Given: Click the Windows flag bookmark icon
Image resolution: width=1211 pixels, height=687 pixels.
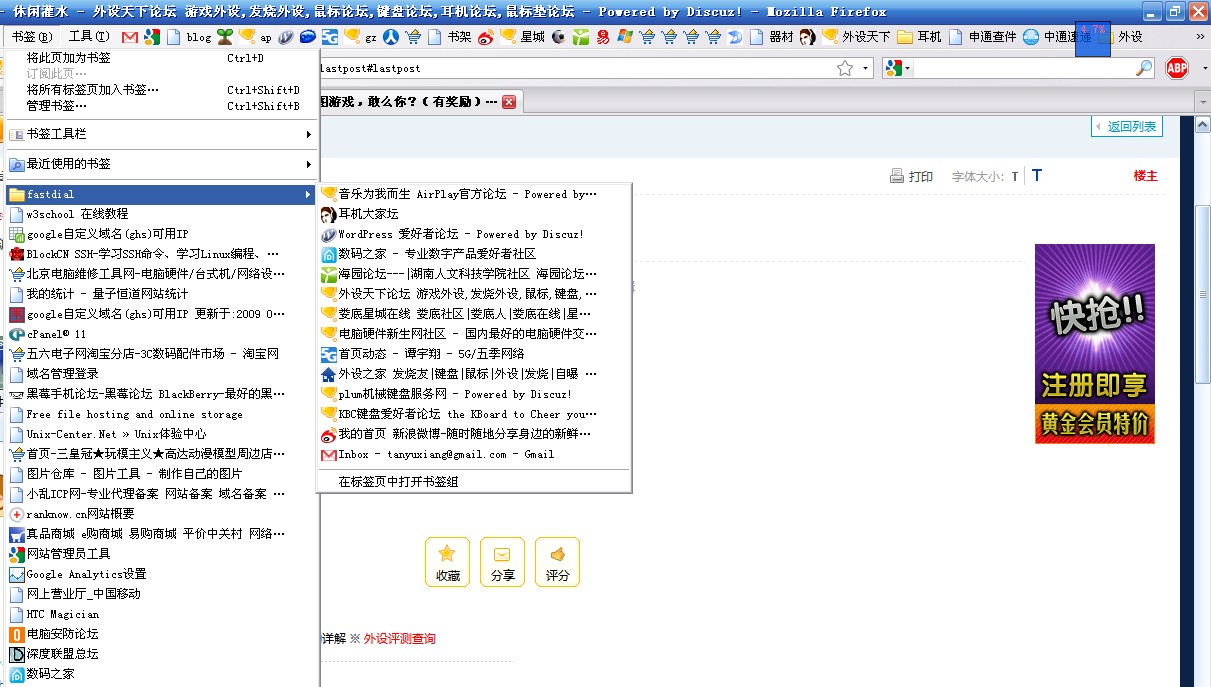Looking at the screenshot, I should tap(625, 37).
